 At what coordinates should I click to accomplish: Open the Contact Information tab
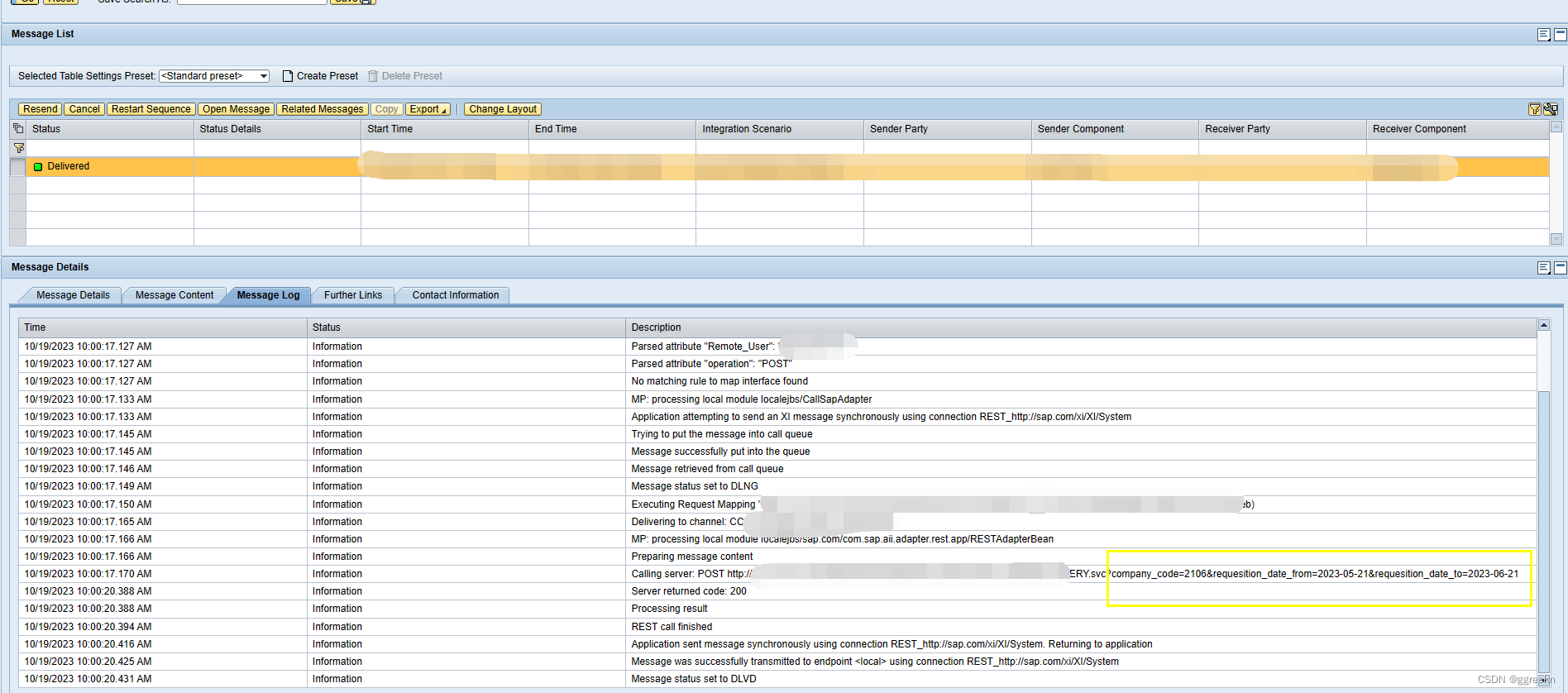pos(456,295)
